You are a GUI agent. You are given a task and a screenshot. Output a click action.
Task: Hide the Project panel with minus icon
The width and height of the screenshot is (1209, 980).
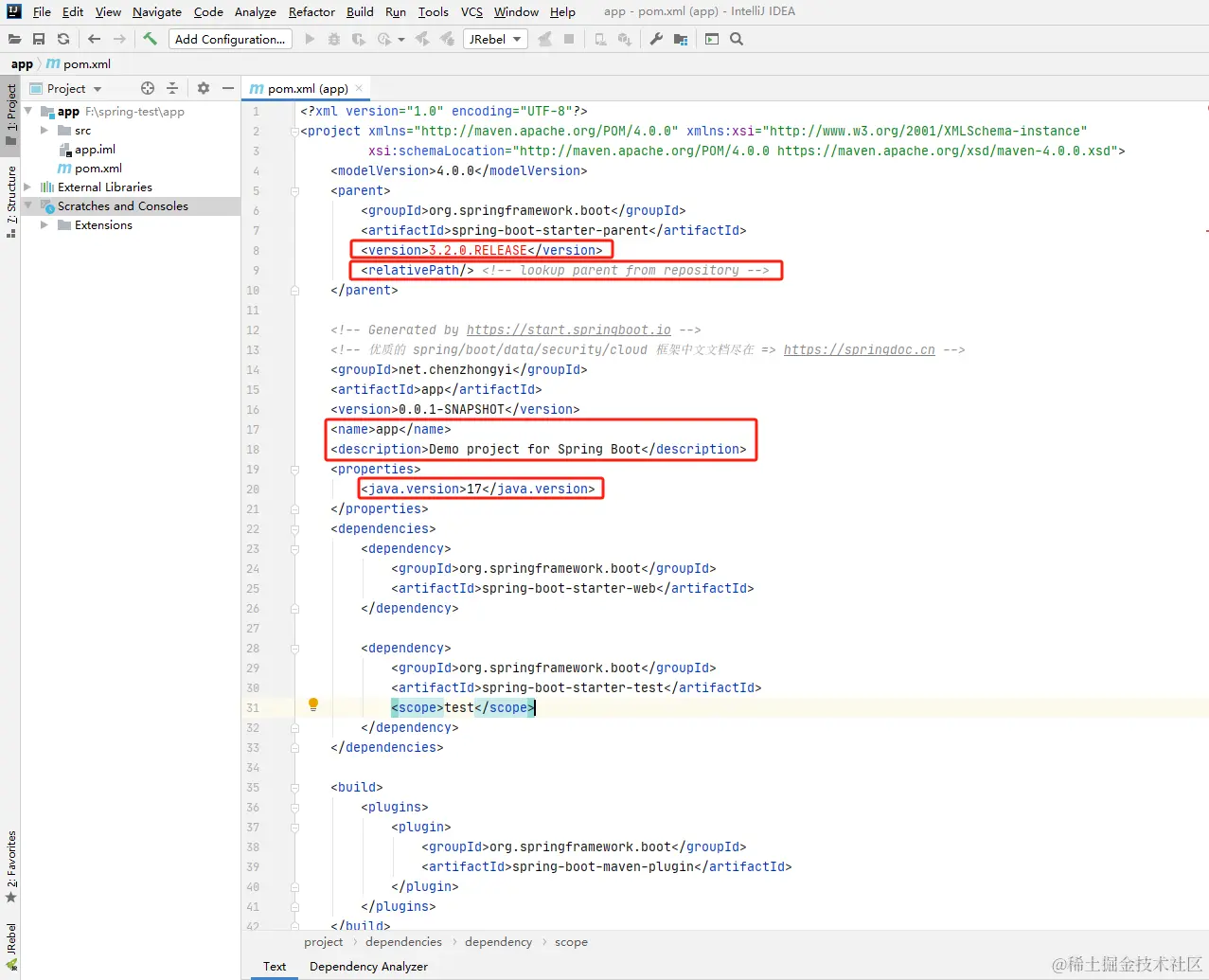[228, 88]
